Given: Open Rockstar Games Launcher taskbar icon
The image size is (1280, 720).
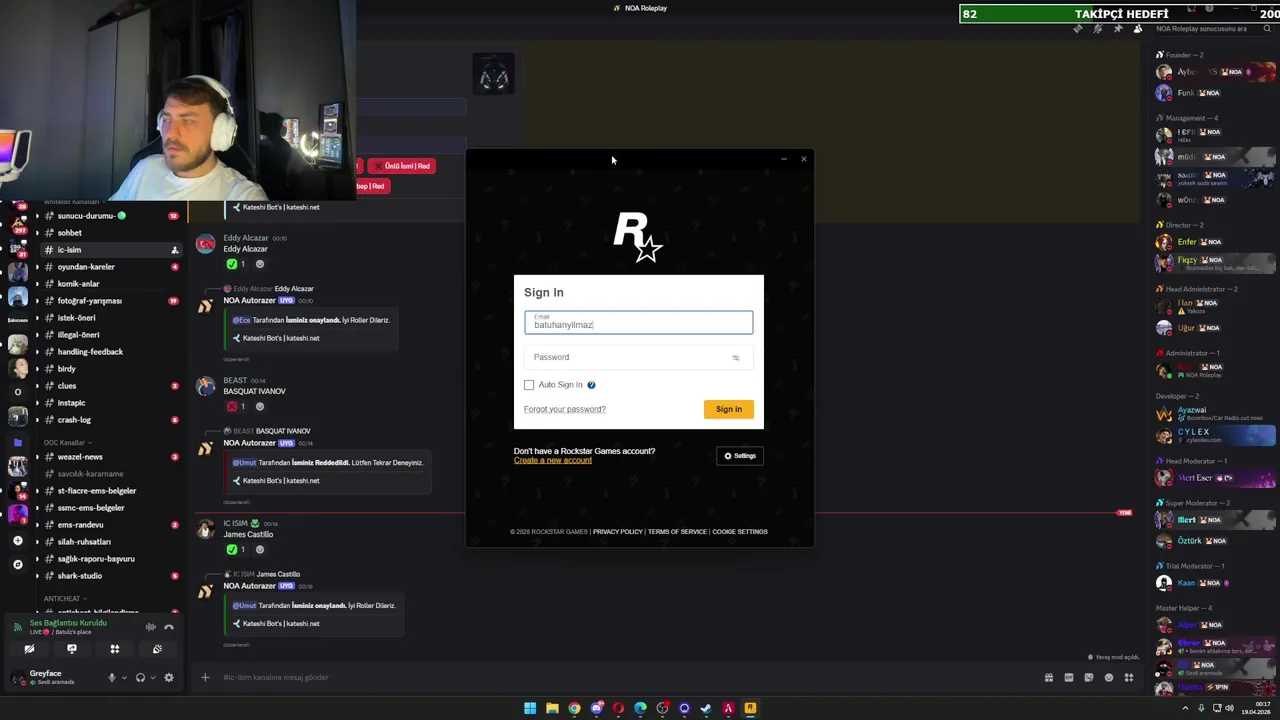Looking at the screenshot, I should [750, 709].
